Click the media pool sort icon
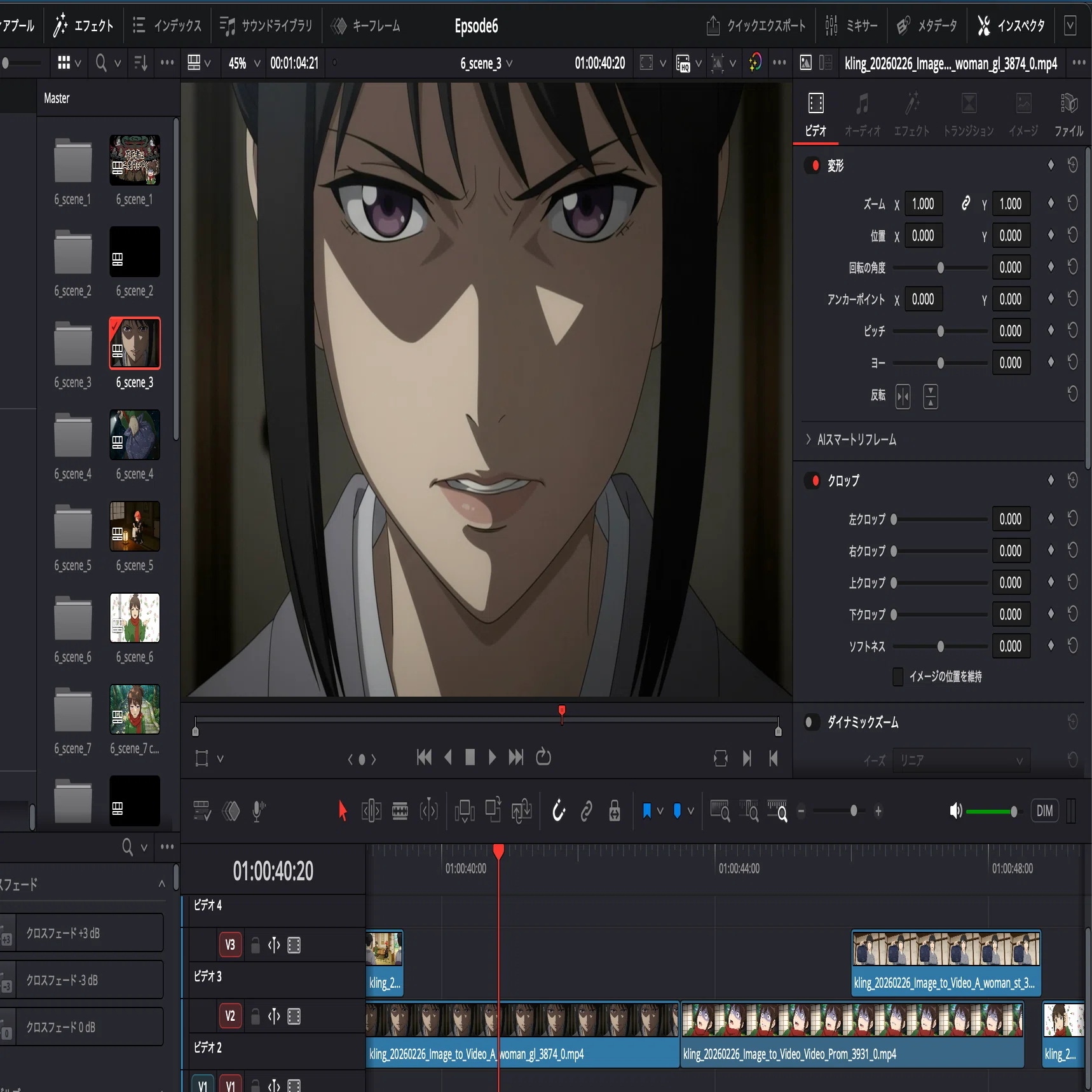The width and height of the screenshot is (1092, 1092). point(140,63)
